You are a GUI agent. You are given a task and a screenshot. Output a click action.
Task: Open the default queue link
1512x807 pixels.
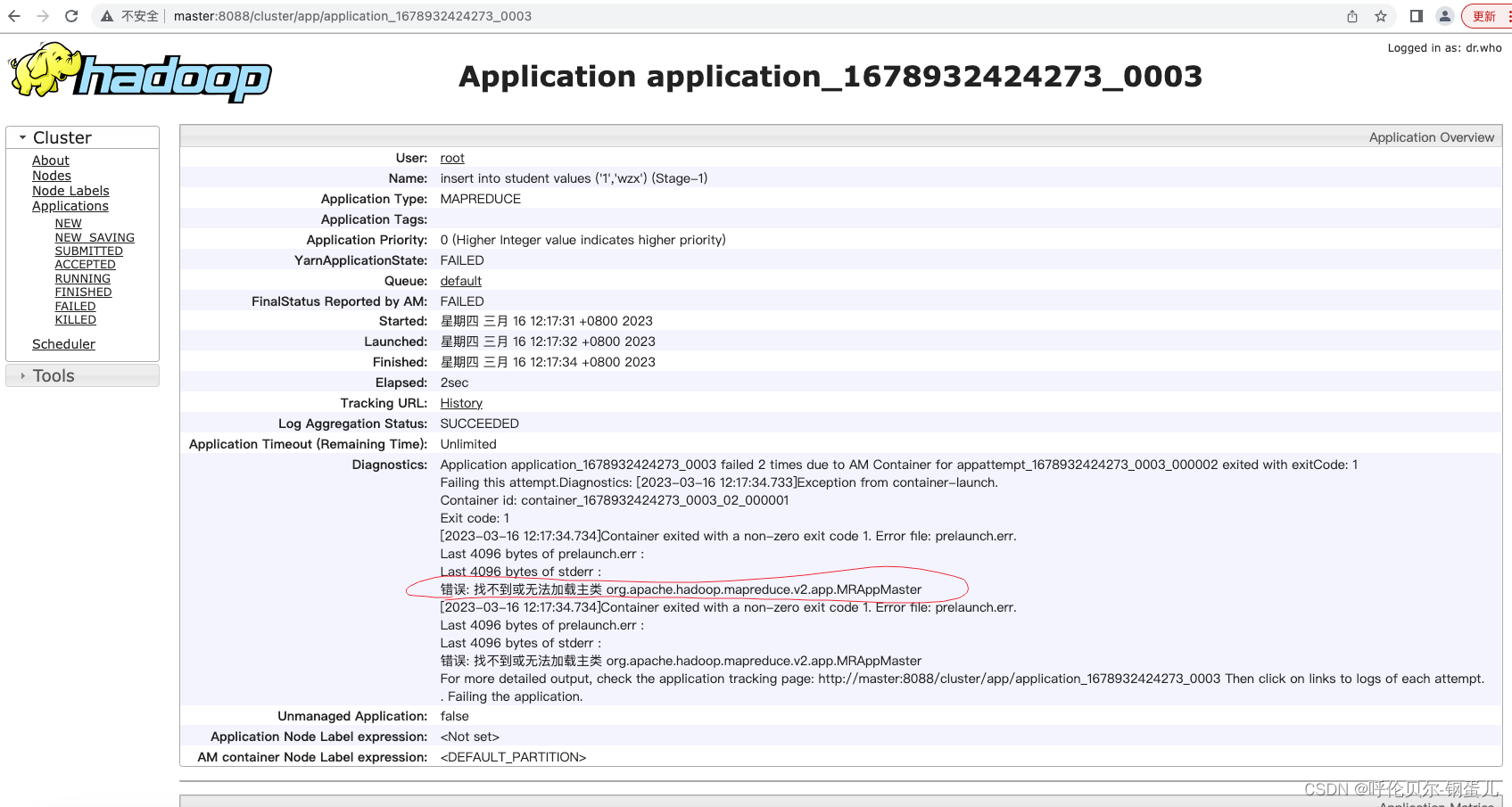[460, 281]
